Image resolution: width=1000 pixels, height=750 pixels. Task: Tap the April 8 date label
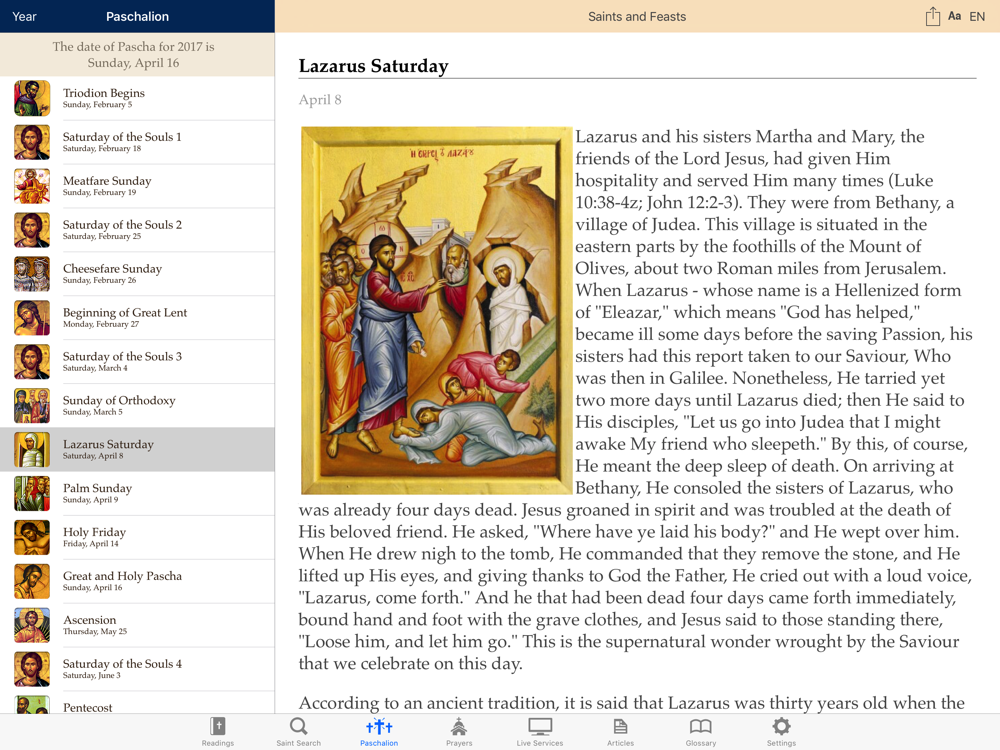pyautogui.click(x=320, y=100)
